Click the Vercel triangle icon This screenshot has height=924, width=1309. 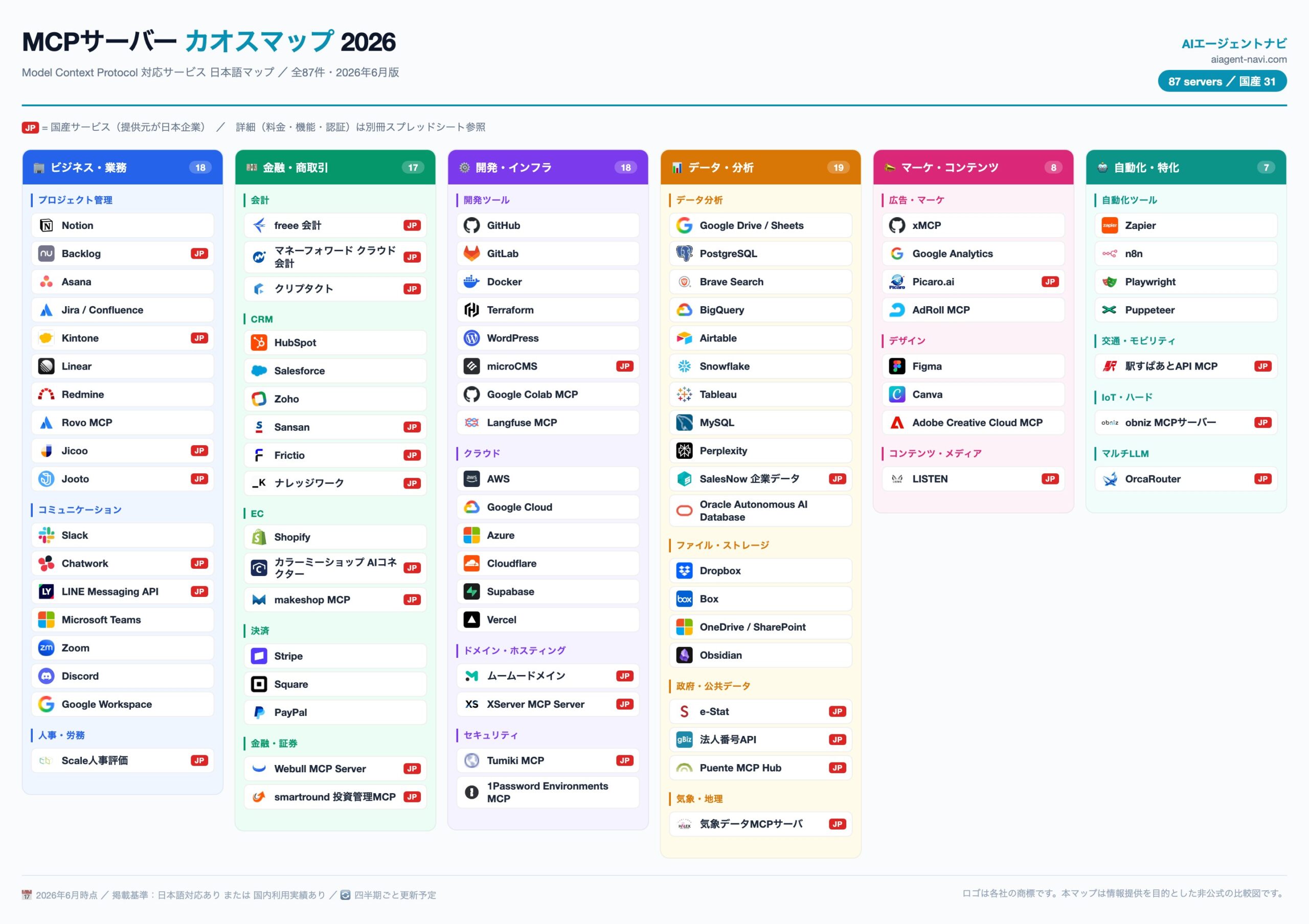click(471, 620)
